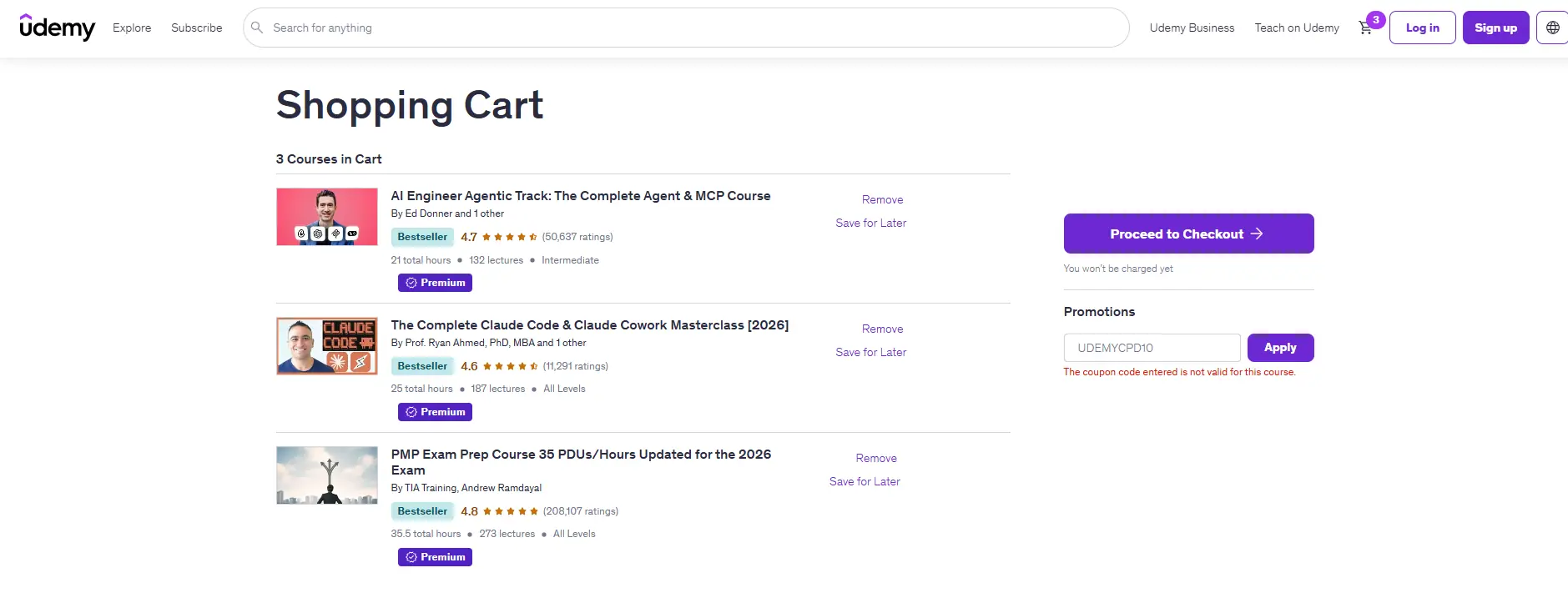Remove the AI Engineer Agentic Track course

[x=882, y=199]
